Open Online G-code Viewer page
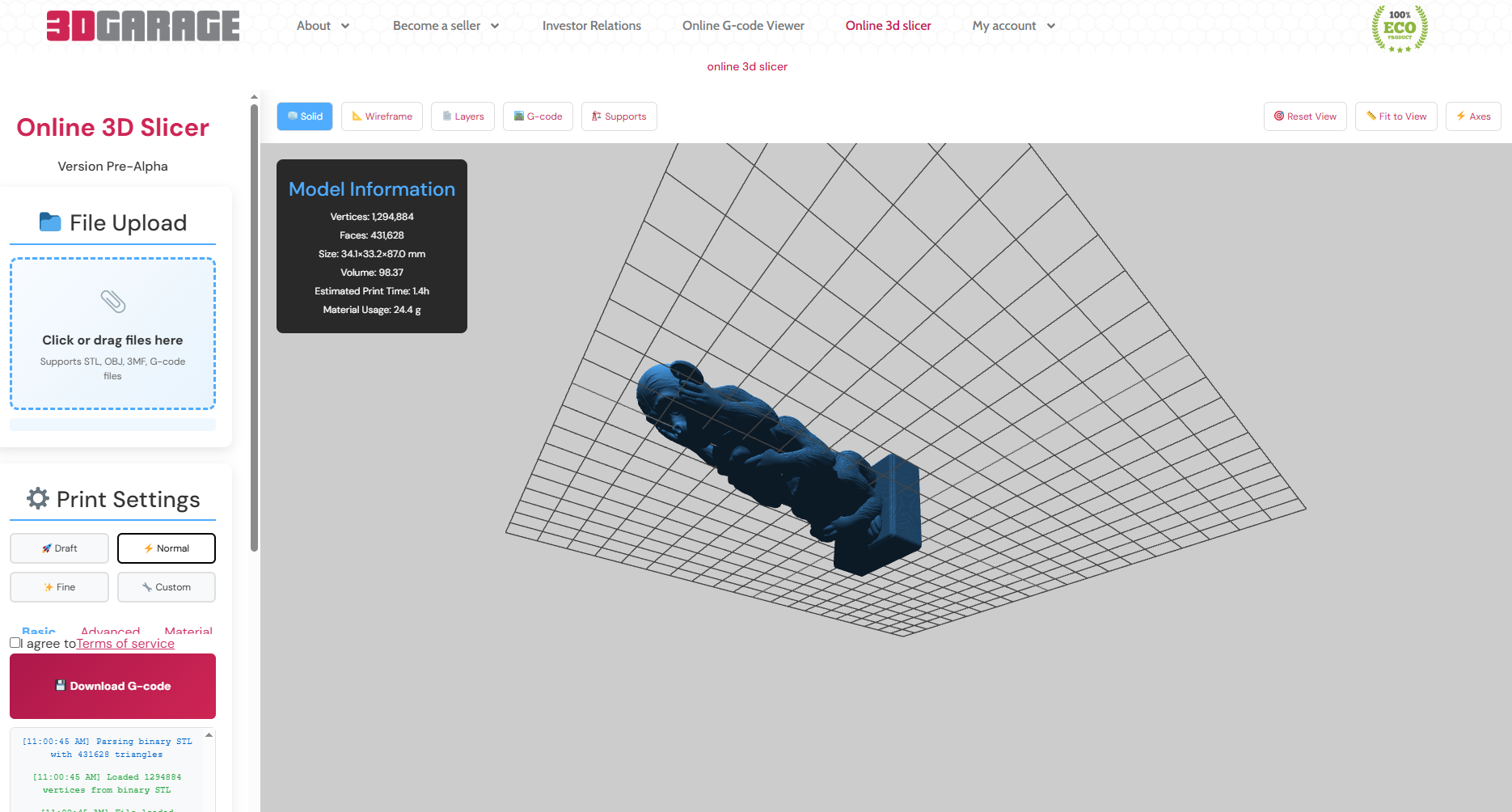The width and height of the screenshot is (1512, 812). point(743,26)
